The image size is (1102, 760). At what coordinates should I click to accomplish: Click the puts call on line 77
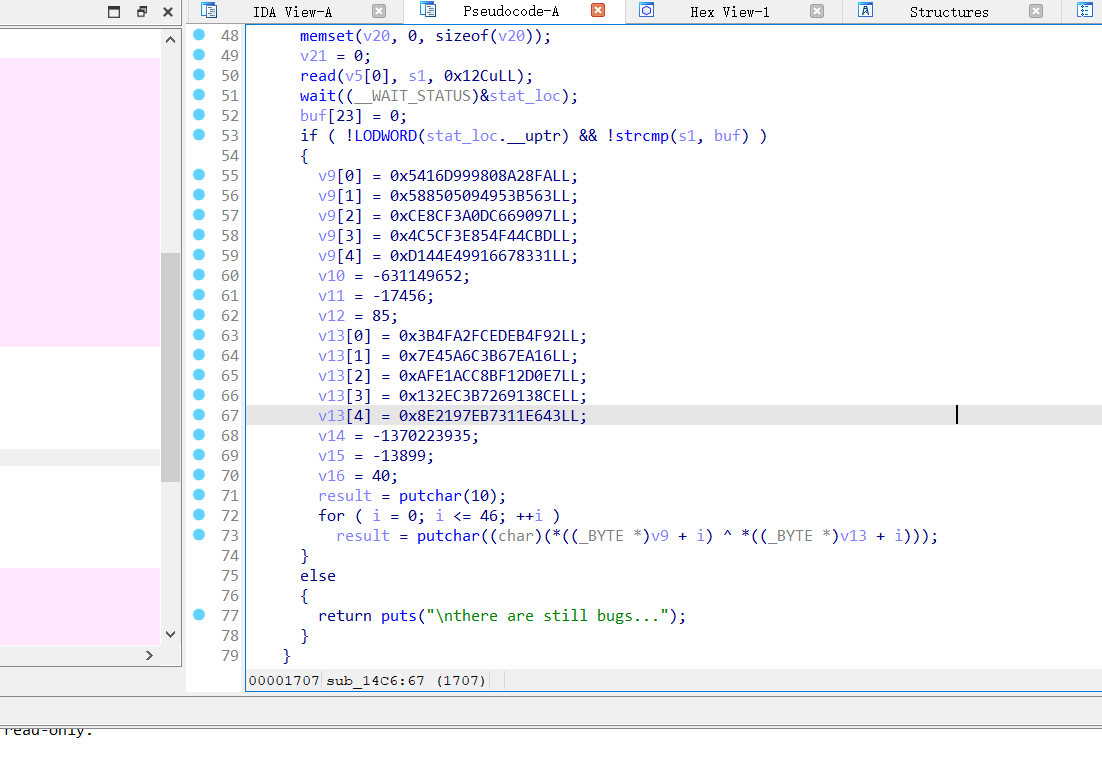pyautogui.click(x=398, y=616)
